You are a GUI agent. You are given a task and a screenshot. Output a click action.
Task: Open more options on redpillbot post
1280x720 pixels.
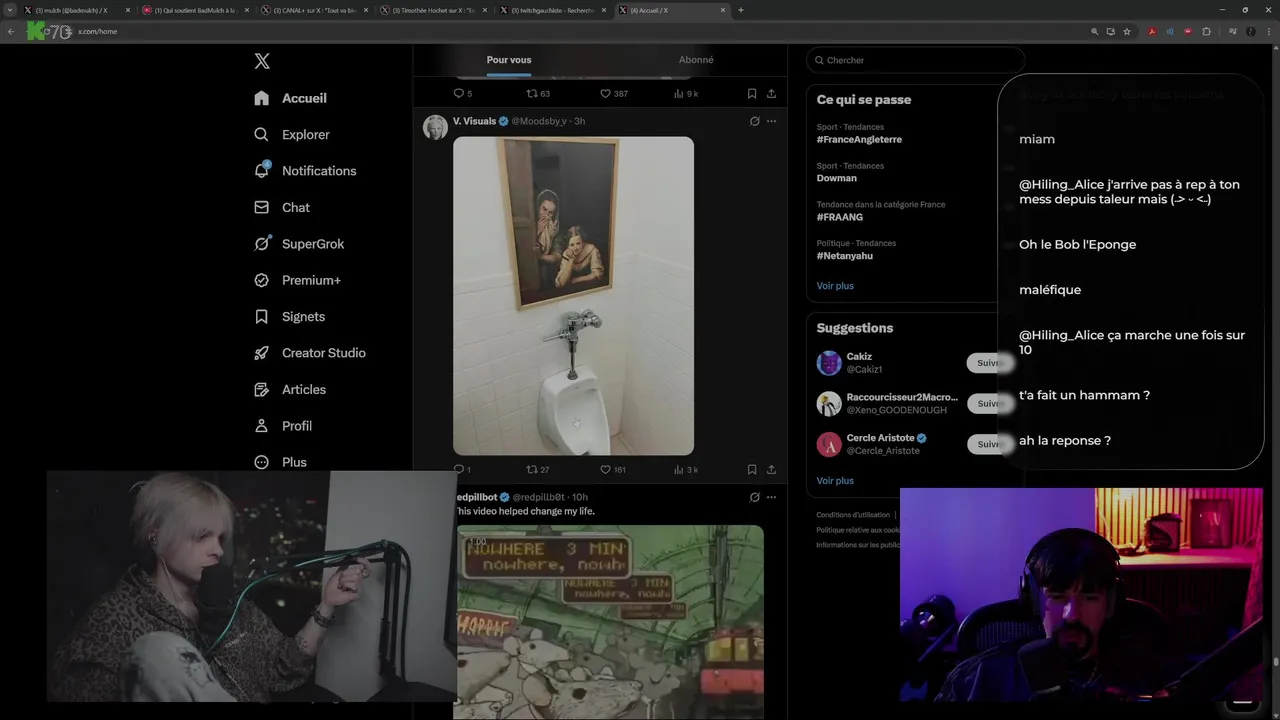tap(771, 497)
